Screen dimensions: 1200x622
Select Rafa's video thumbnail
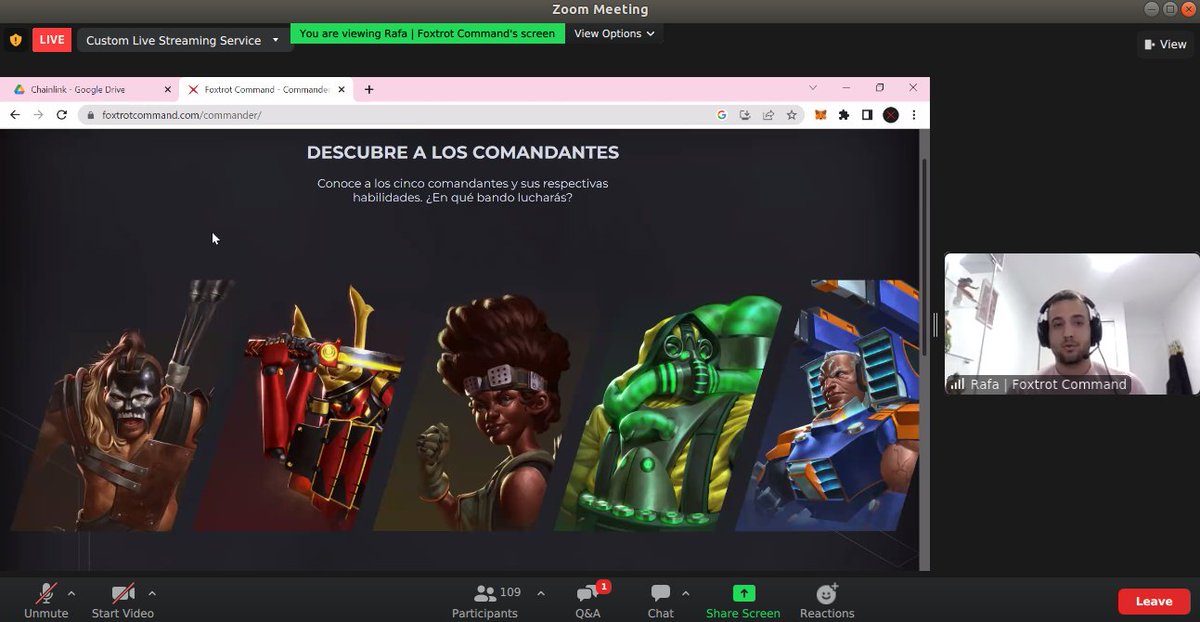click(x=1071, y=324)
